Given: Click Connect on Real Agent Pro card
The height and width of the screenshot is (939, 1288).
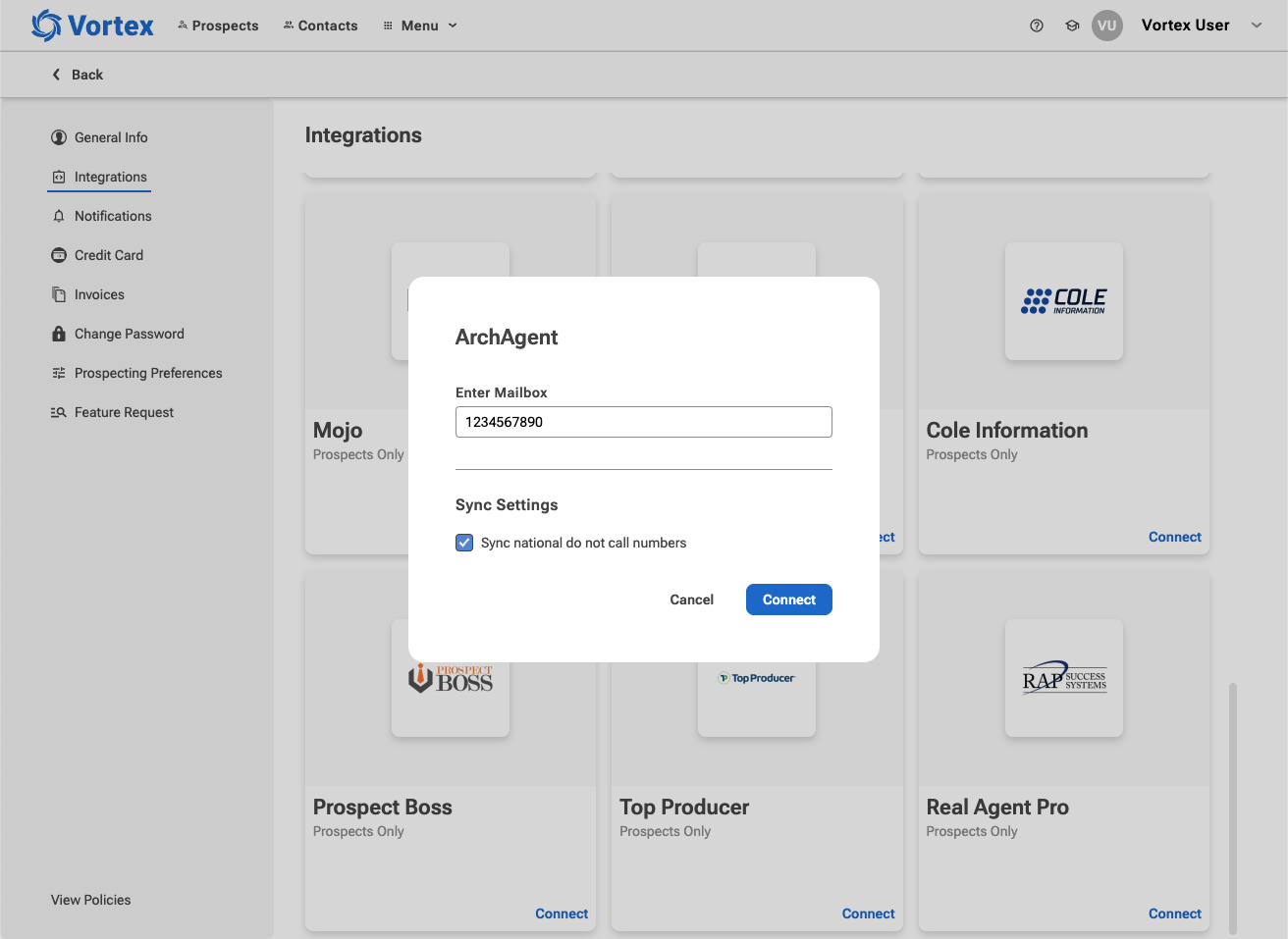Looking at the screenshot, I should (x=1175, y=913).
